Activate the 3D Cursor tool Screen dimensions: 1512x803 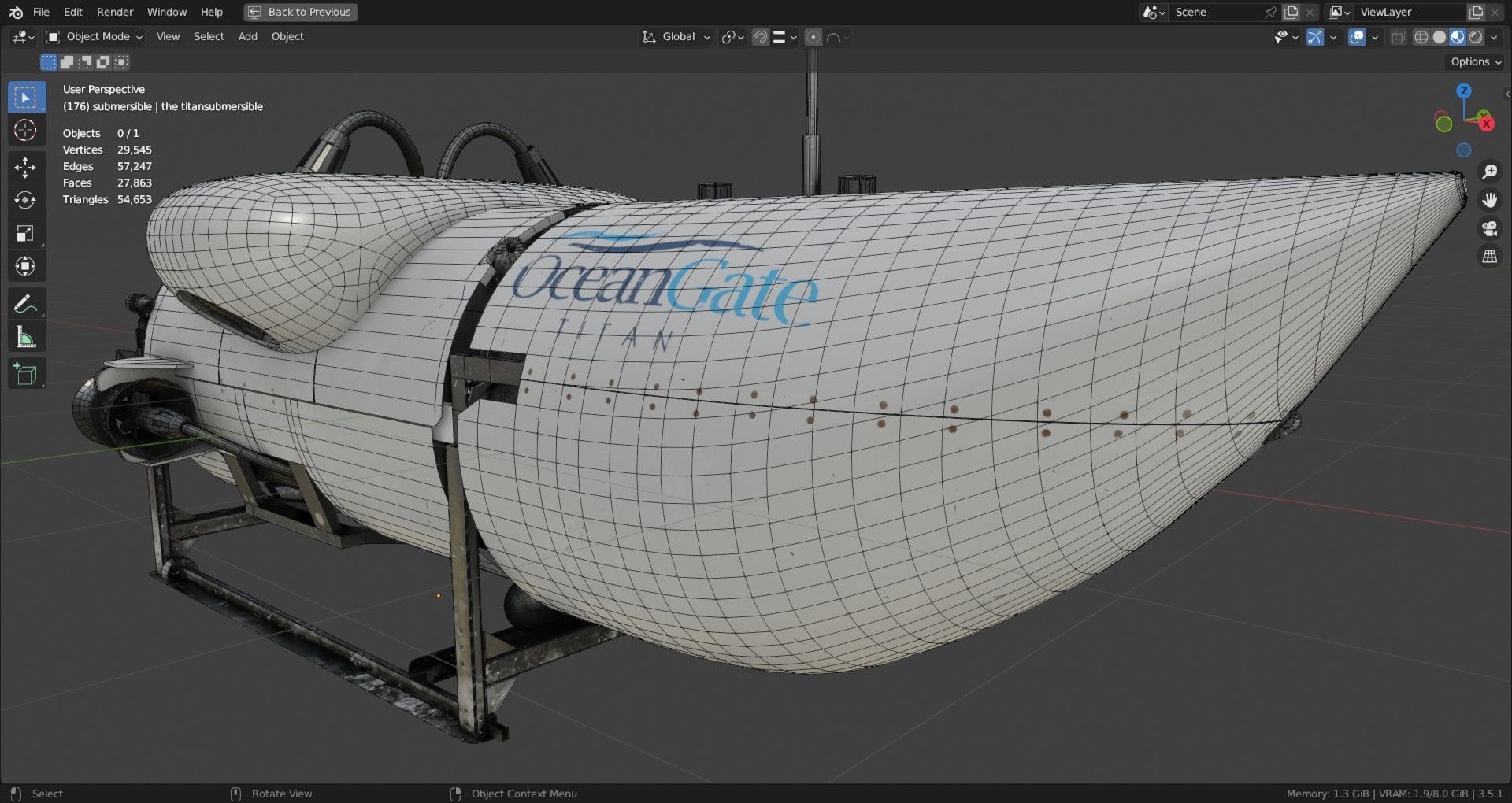tap(26, 131)
